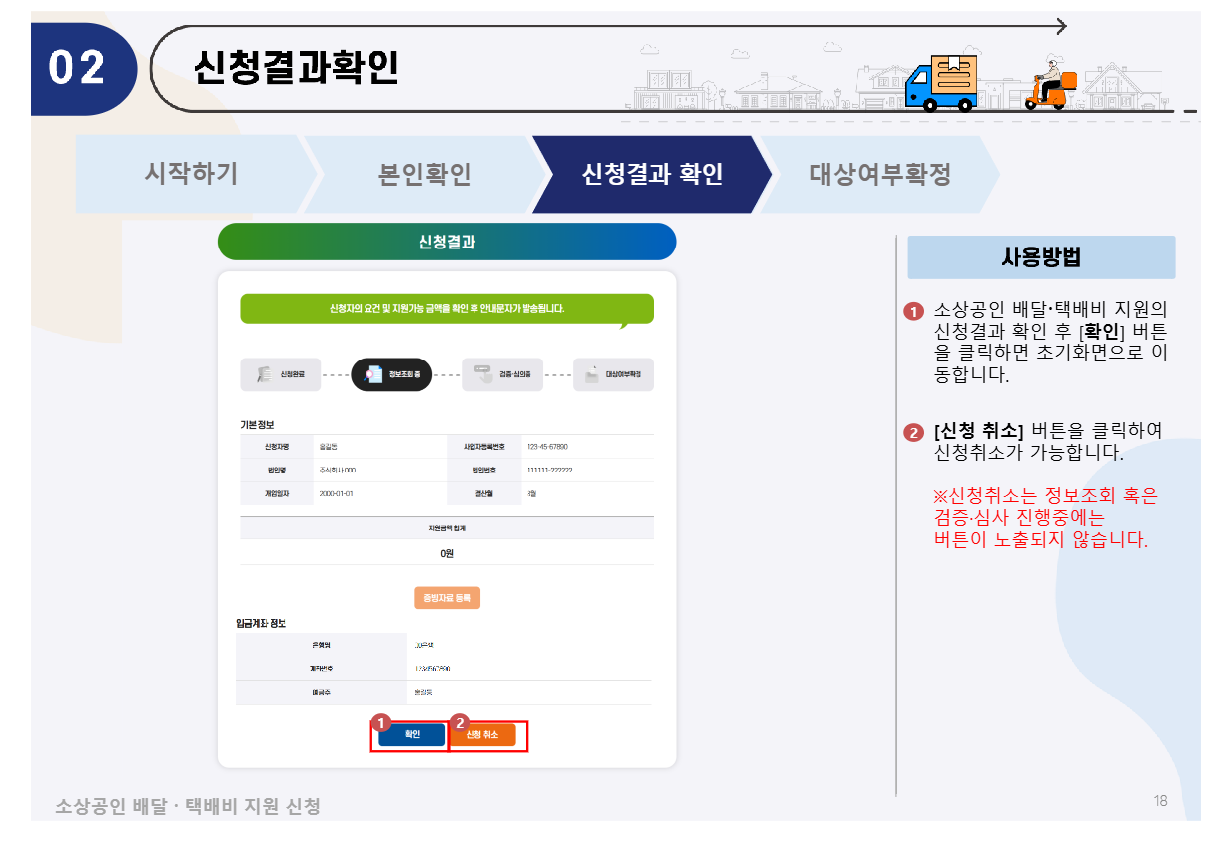Screen dimensions: 1222x844
Task: Select the 신청결과 확인 step tab
Action: tap(652, 174)
